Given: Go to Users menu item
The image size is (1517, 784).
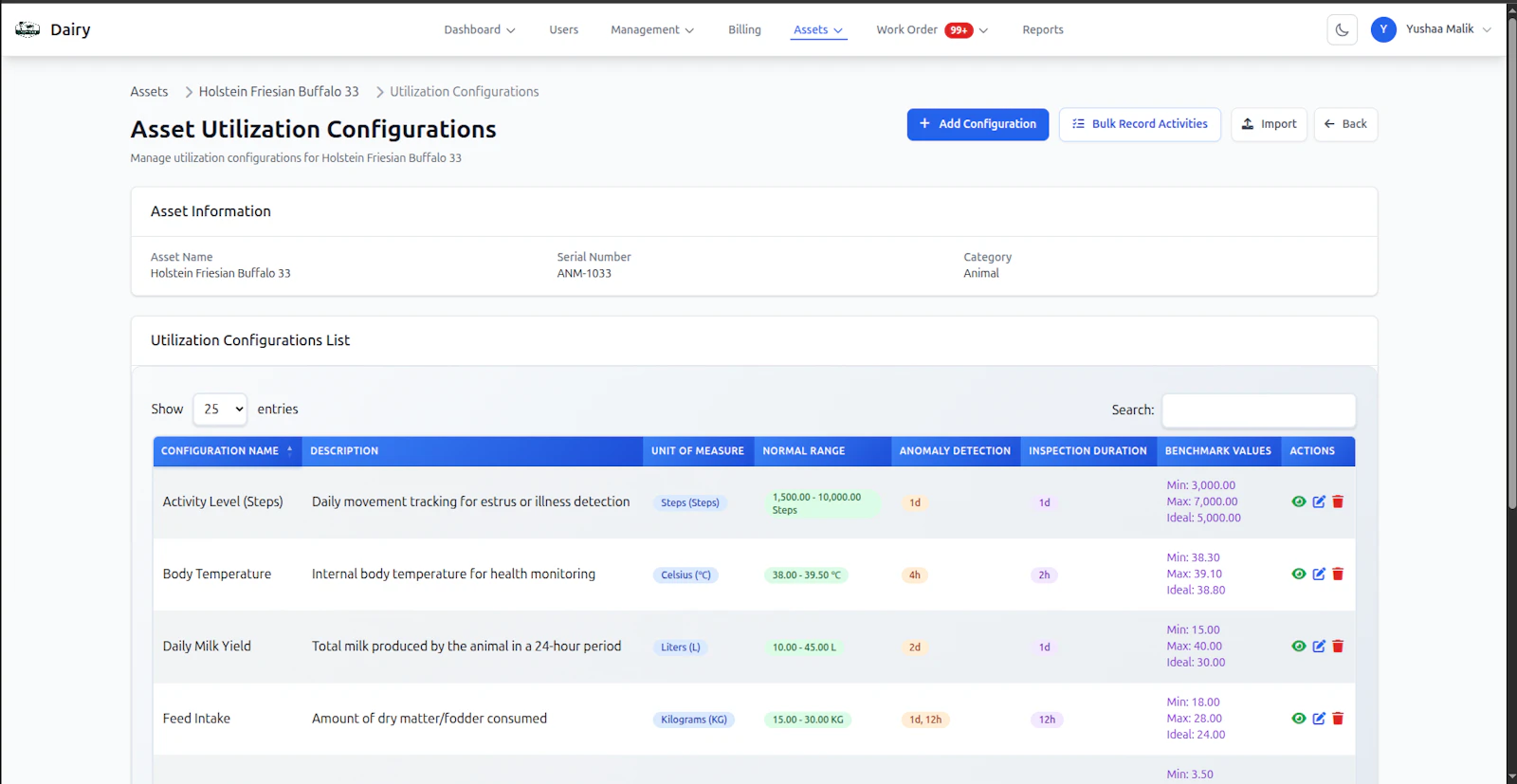Looking at the screenshot, I should [x=563, y=29].
